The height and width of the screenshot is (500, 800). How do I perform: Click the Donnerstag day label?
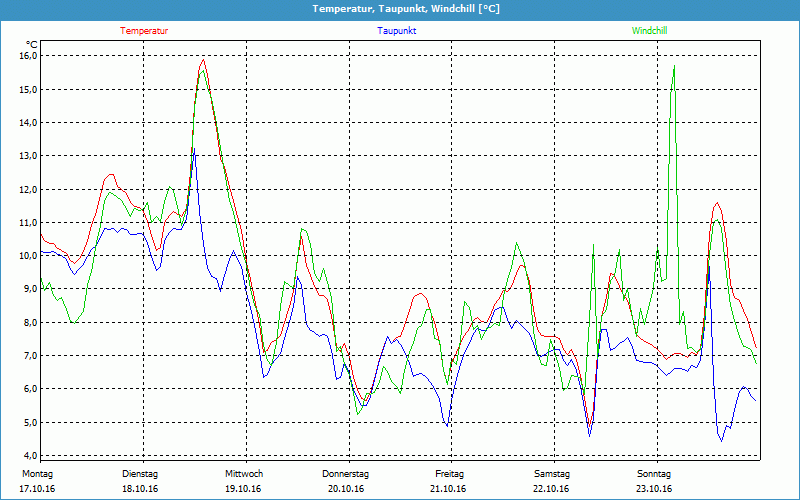coord(345,474)
